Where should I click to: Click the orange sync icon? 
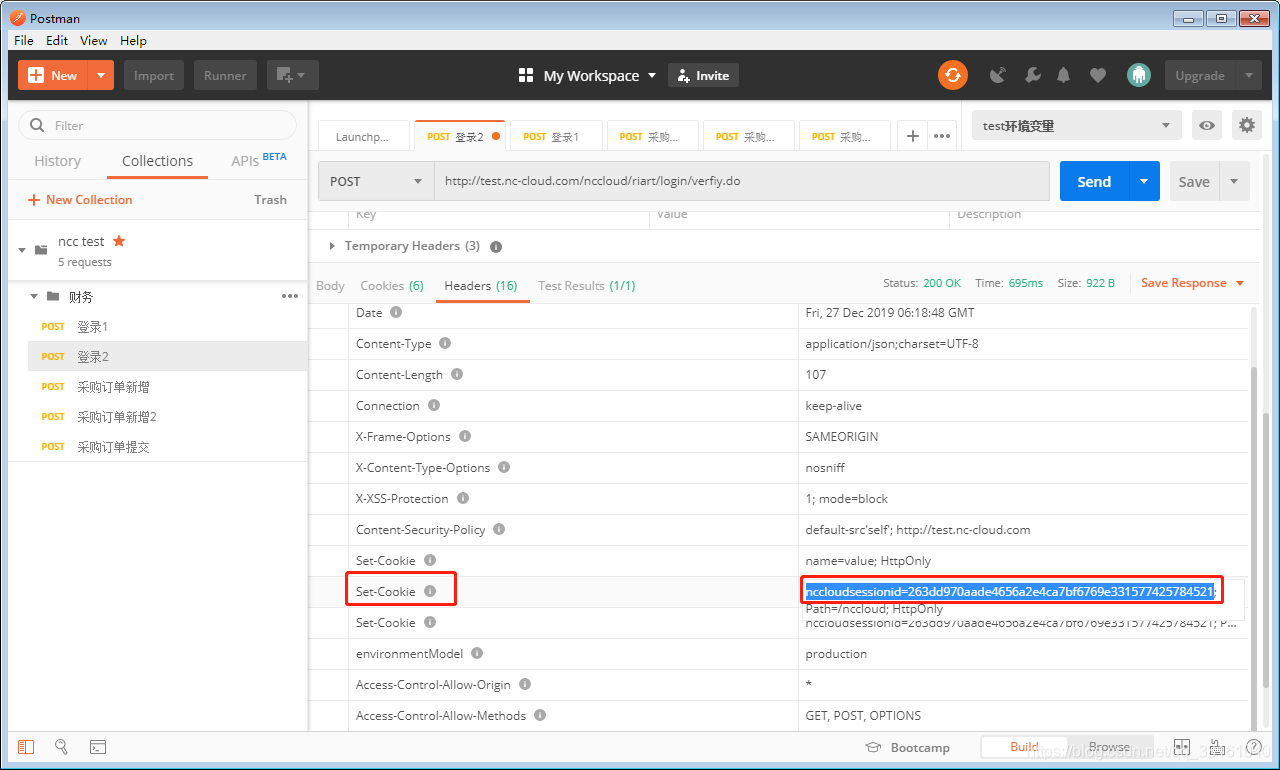(x=953, y=75)
